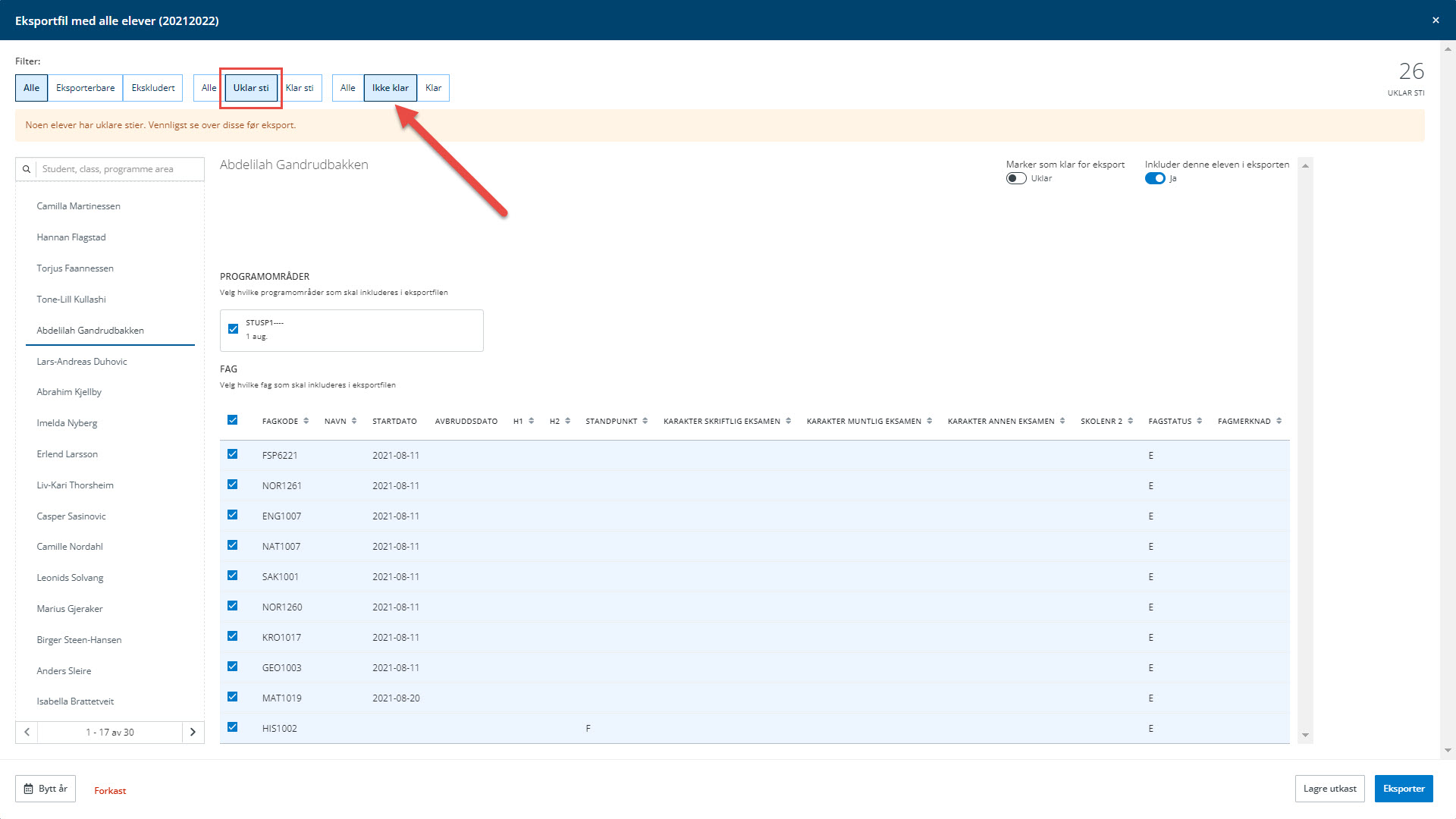Uncheck the HIS1002 subject checkbox
Image resolution: width=1456 pixels, height=819 pixels.
coord(233,727)
